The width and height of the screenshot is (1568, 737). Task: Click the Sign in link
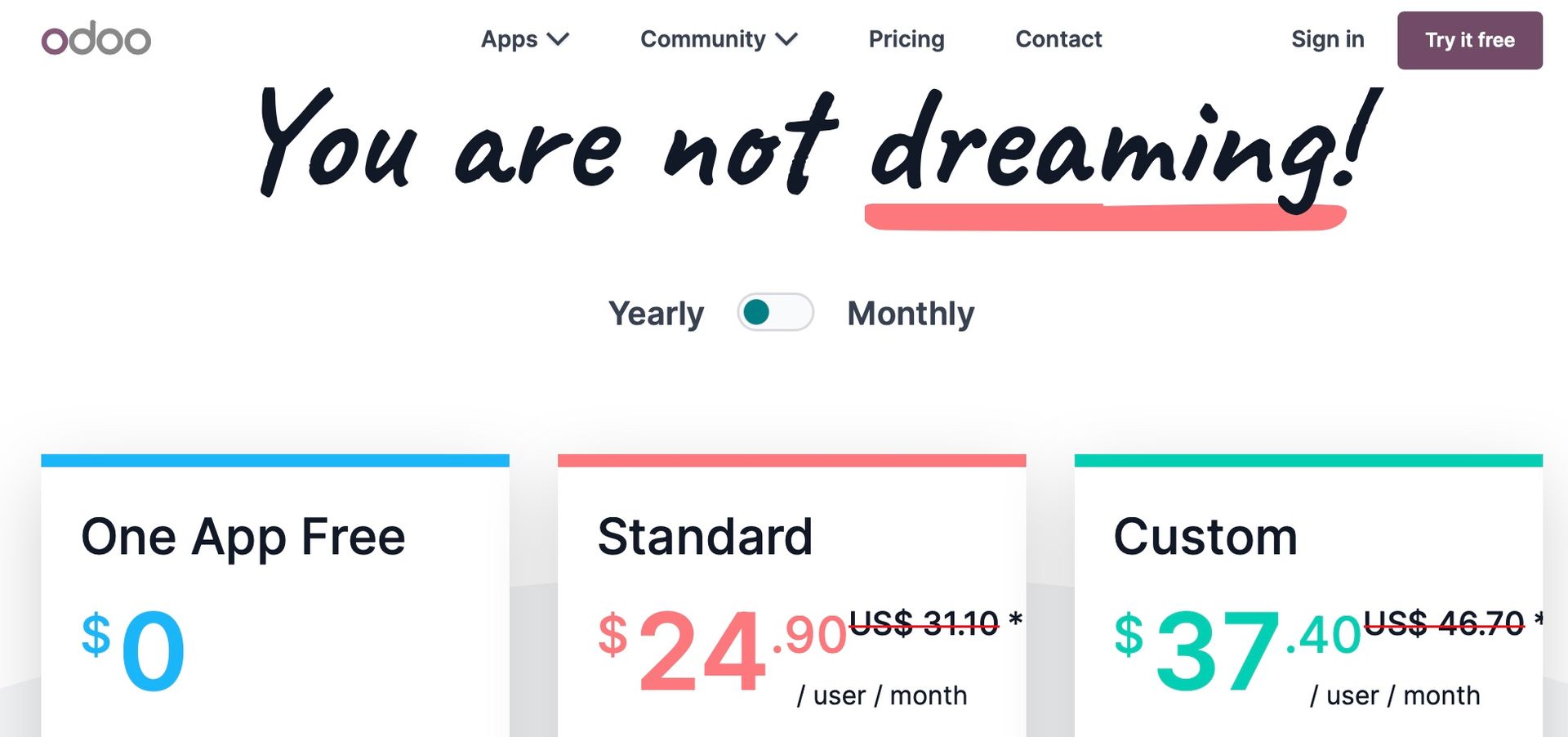[x=1327, y=38]
